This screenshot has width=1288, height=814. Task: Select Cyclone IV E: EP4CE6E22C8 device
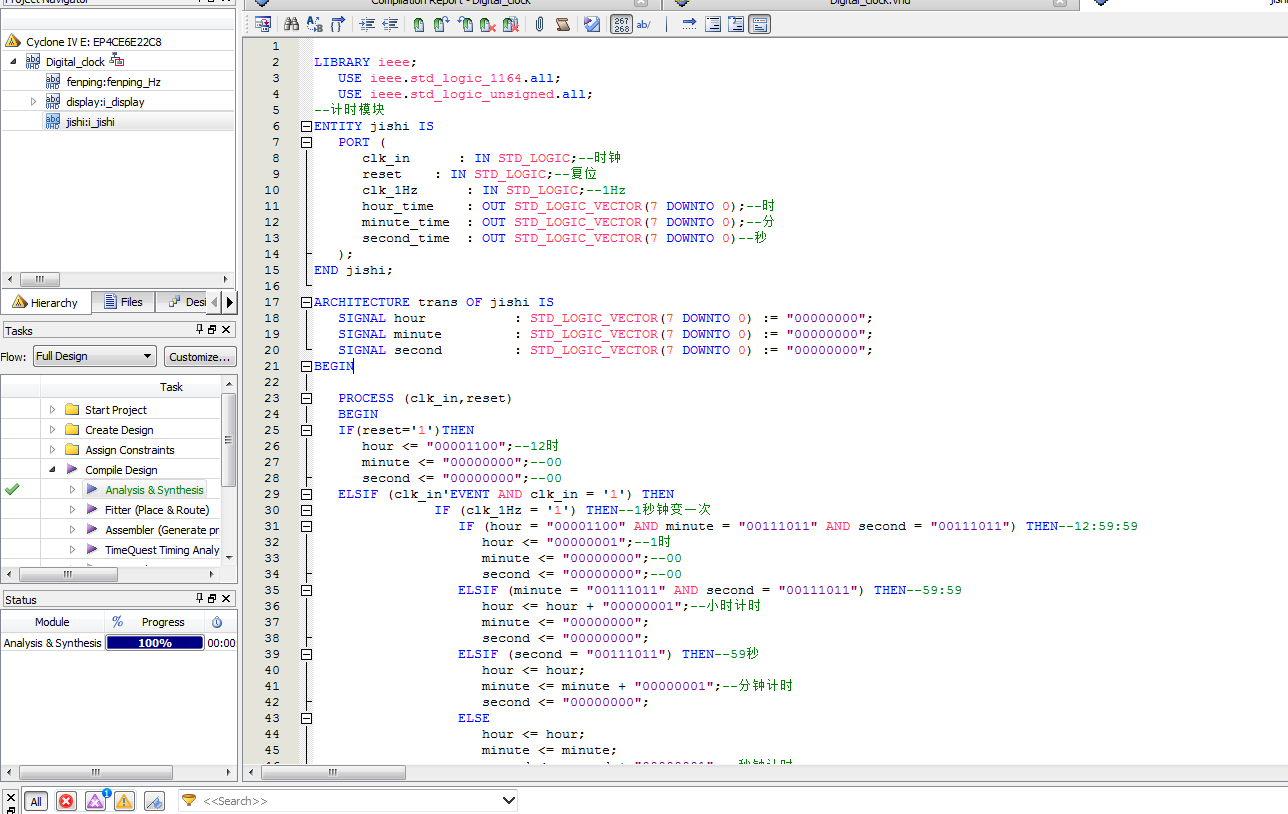point(93,42)
